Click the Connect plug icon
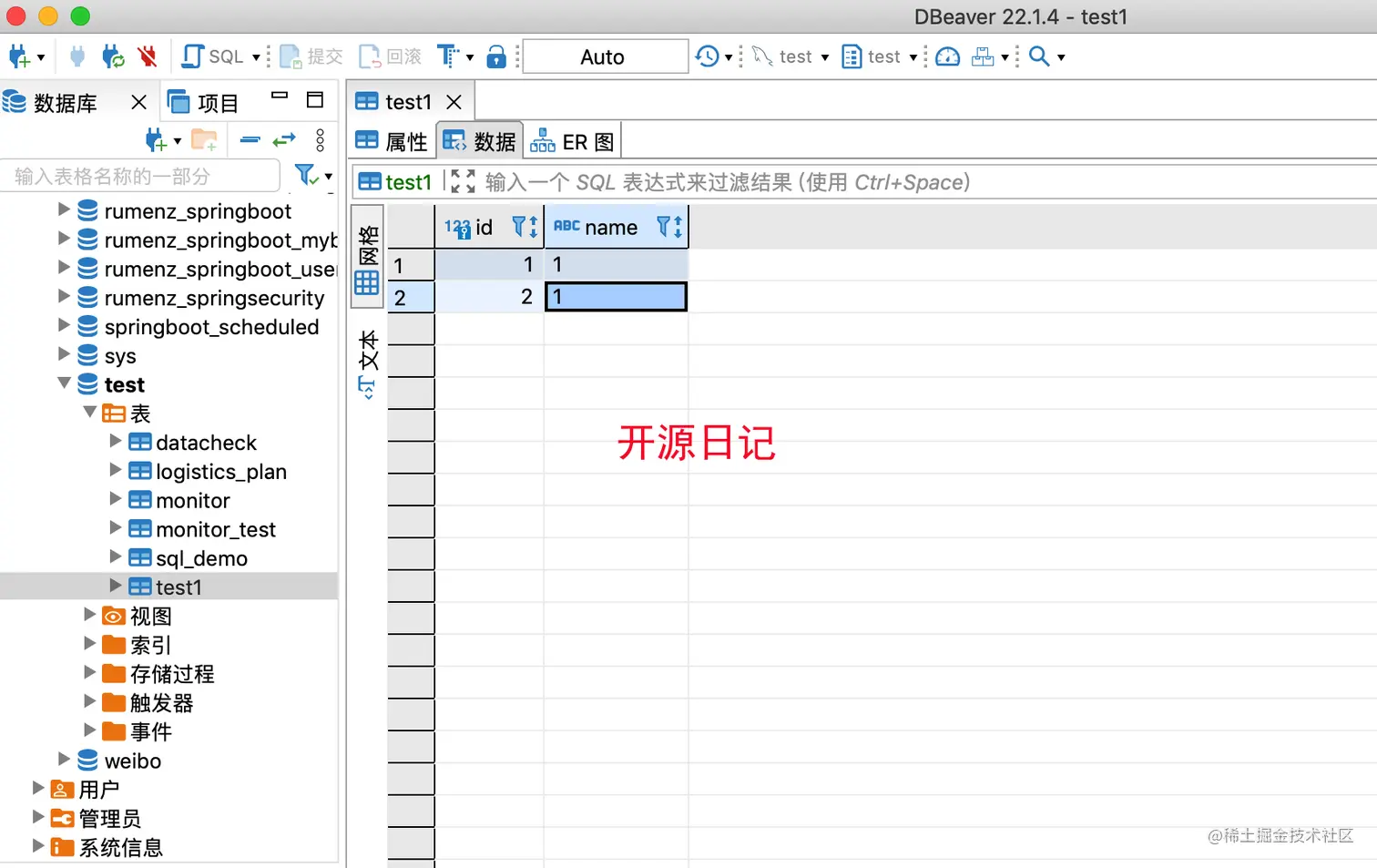 (77, 56)
